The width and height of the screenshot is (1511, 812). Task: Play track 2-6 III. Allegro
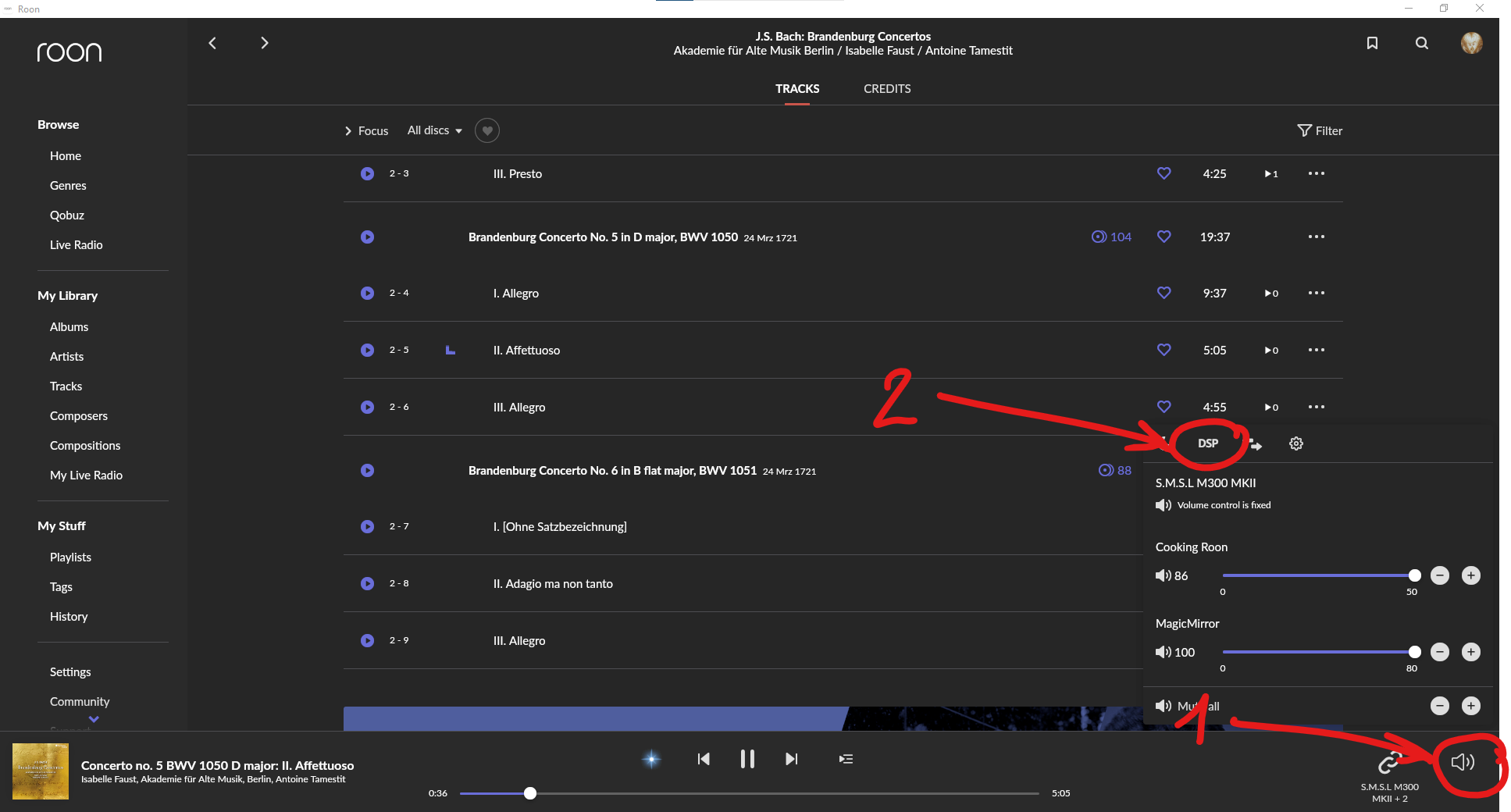click(367, 407)
